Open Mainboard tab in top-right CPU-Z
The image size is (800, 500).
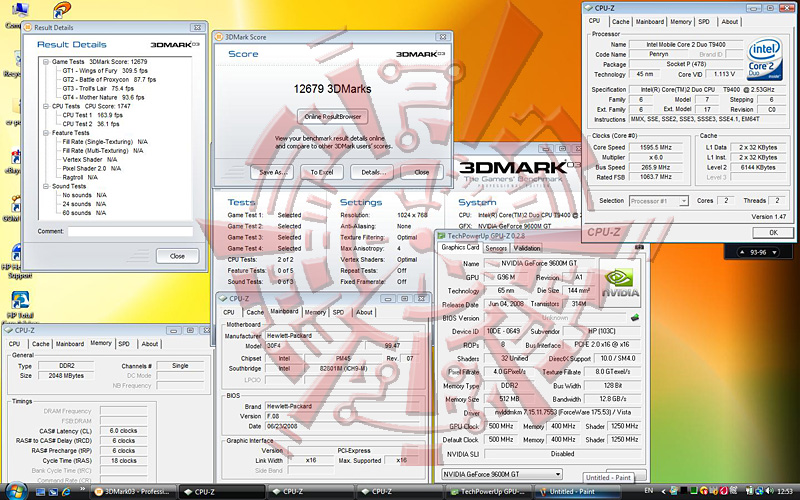point(649,21)
